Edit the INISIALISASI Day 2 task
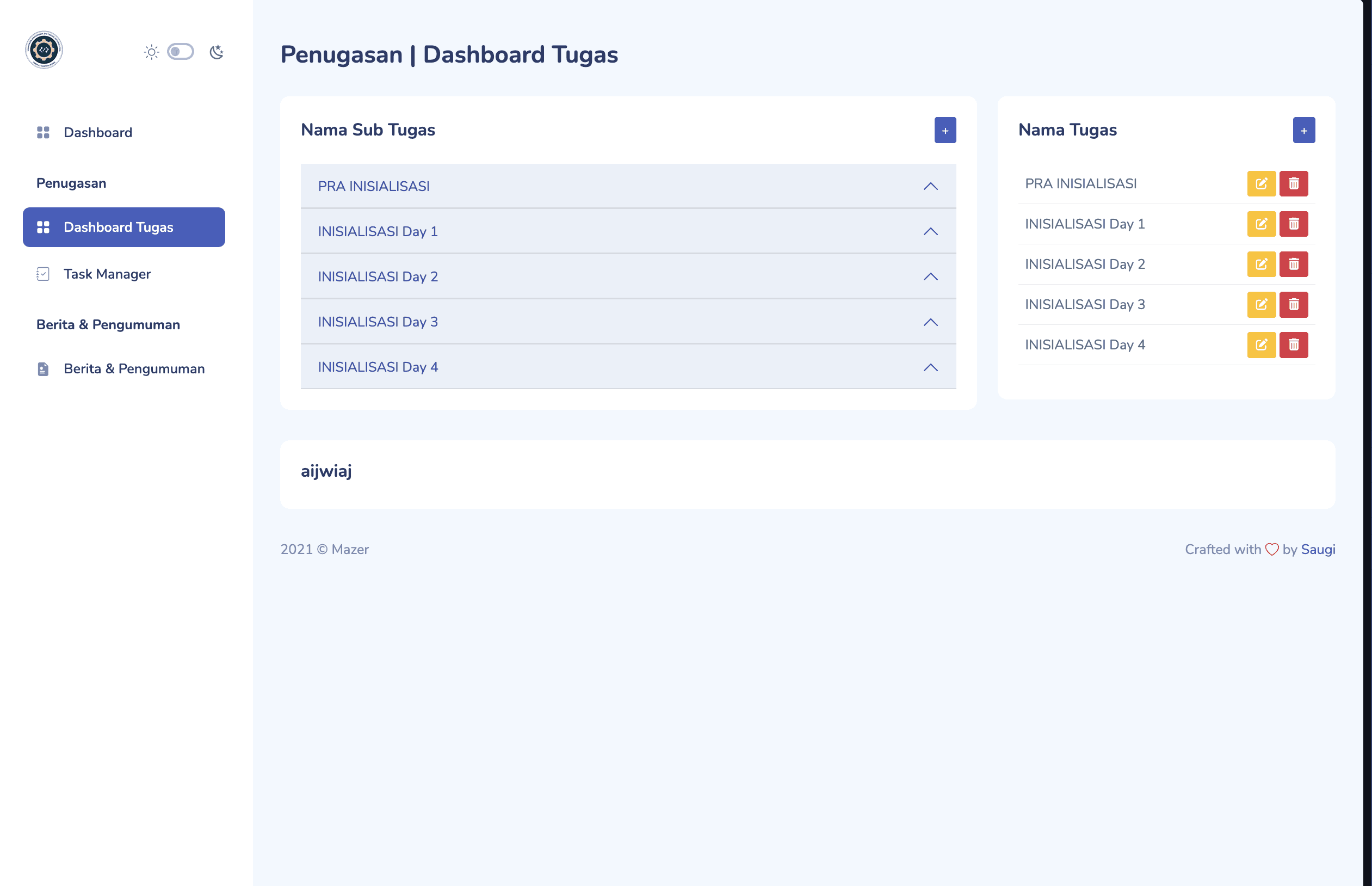This screenshot has width=1372, height=886. point(1261,264)
